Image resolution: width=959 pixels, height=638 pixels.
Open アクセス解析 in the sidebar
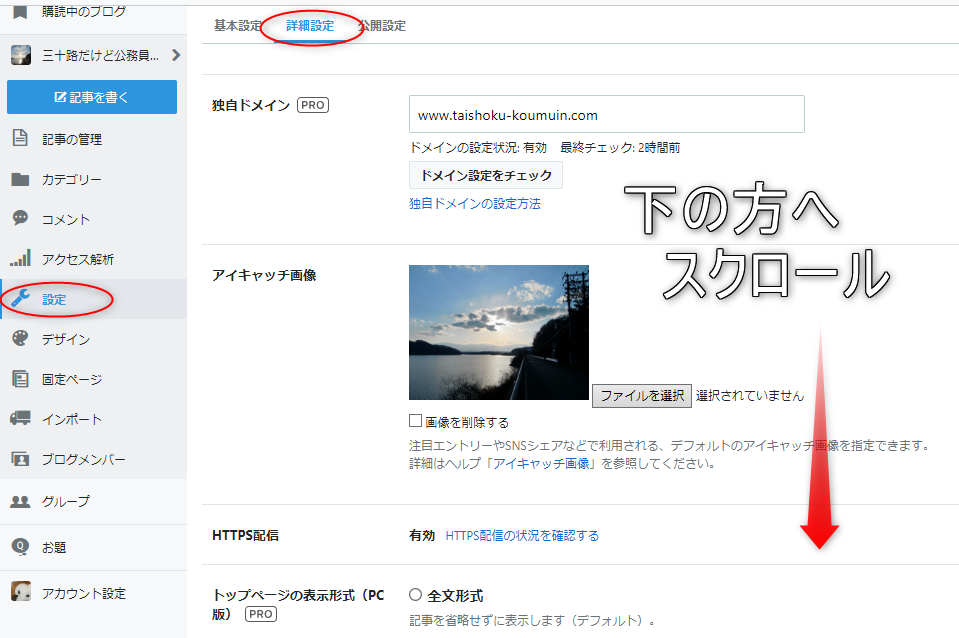point(78,259)
